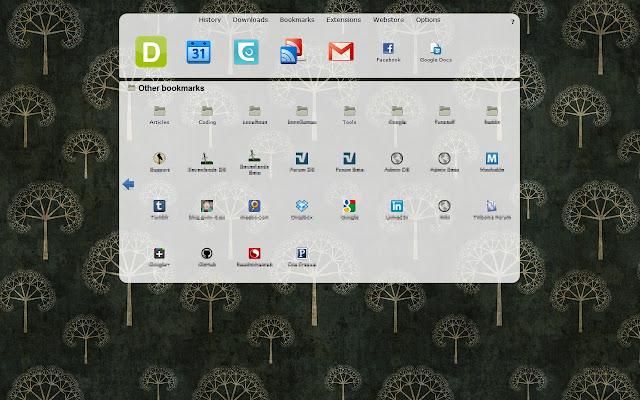Click the Other bookmarks heading
640x400 pixels.
[171, 88]
